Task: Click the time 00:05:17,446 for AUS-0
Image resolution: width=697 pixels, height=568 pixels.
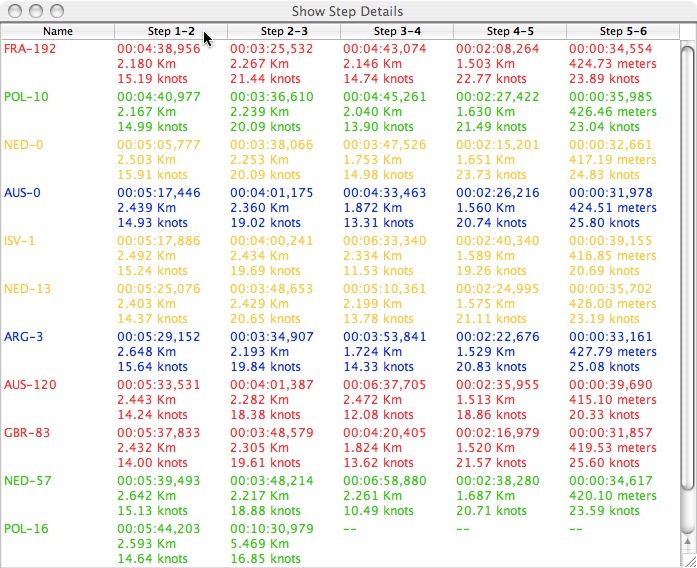Action: click(159, 192)
